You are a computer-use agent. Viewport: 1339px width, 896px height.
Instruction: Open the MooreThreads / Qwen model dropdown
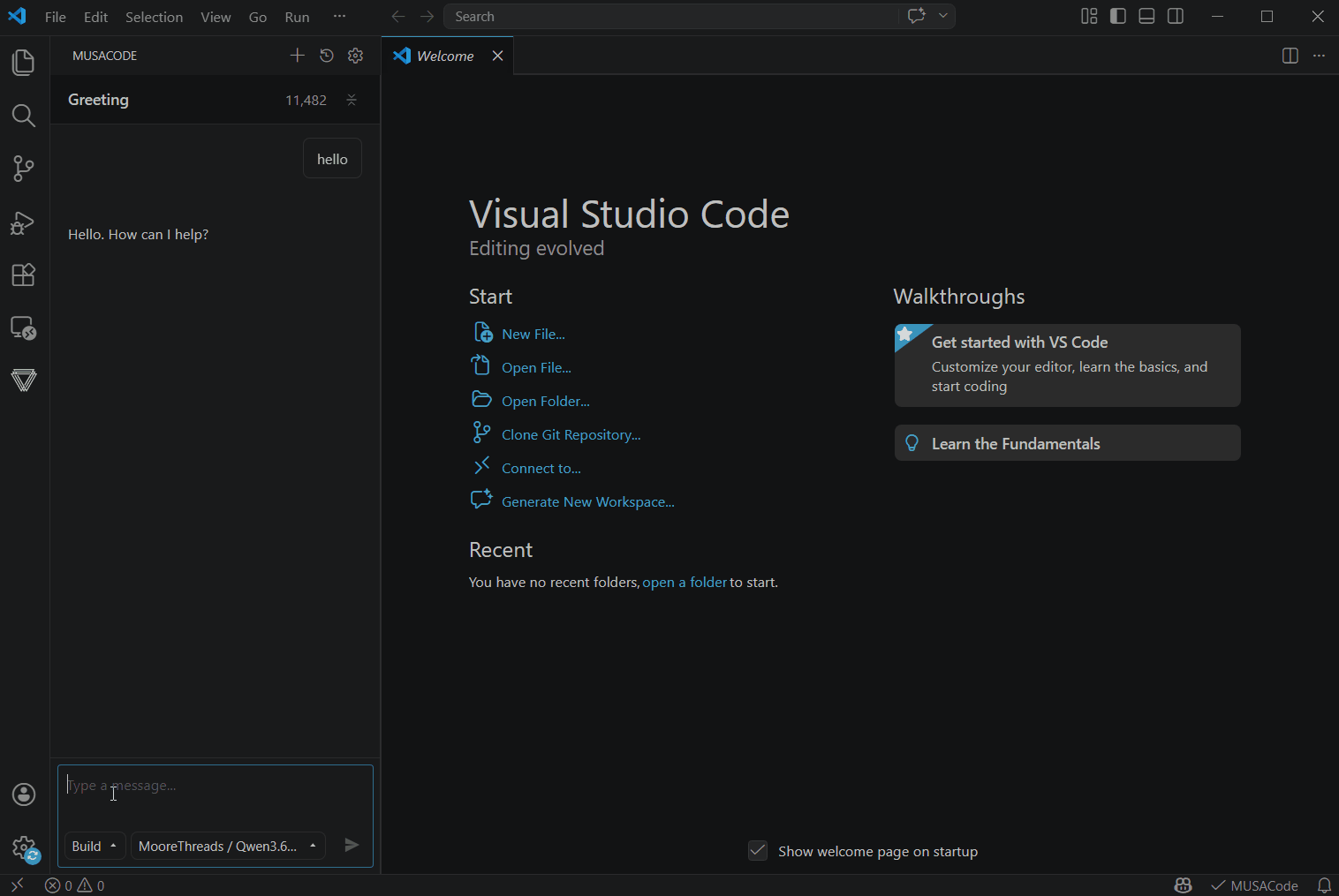coord(228,846)
